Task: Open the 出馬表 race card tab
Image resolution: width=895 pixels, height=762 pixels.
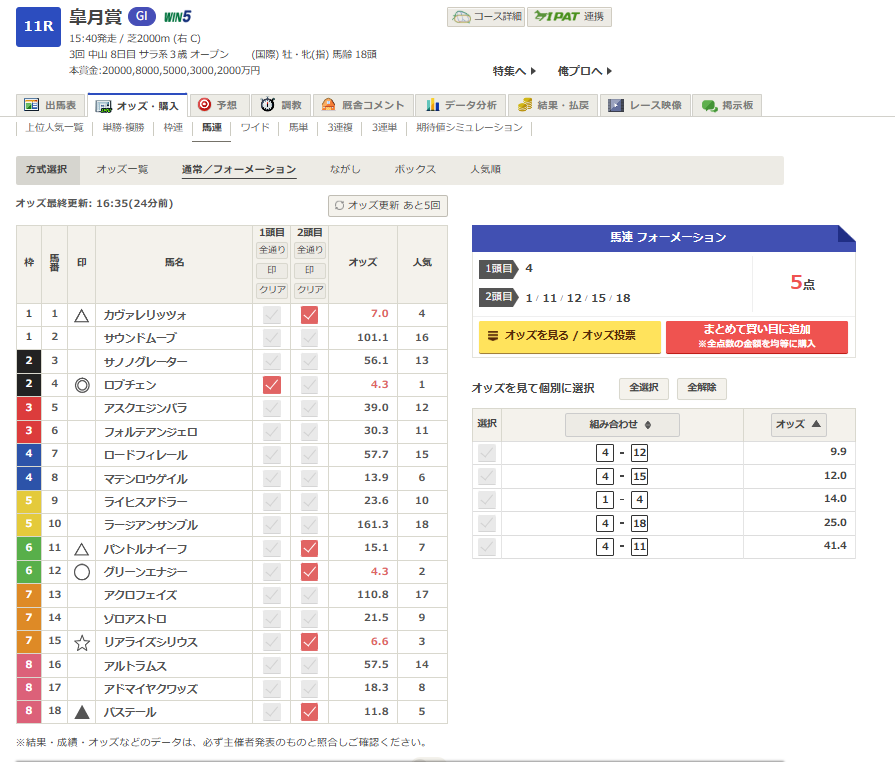Action: click(x=50, y=105)
